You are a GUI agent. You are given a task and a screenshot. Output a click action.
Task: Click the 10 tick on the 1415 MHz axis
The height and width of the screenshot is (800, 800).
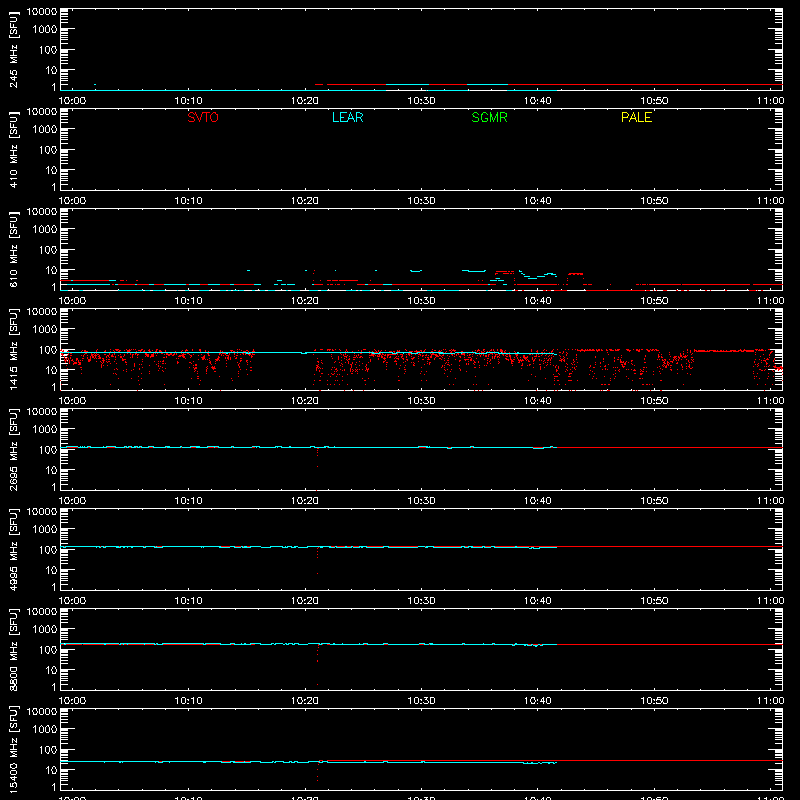pos(51,370)
